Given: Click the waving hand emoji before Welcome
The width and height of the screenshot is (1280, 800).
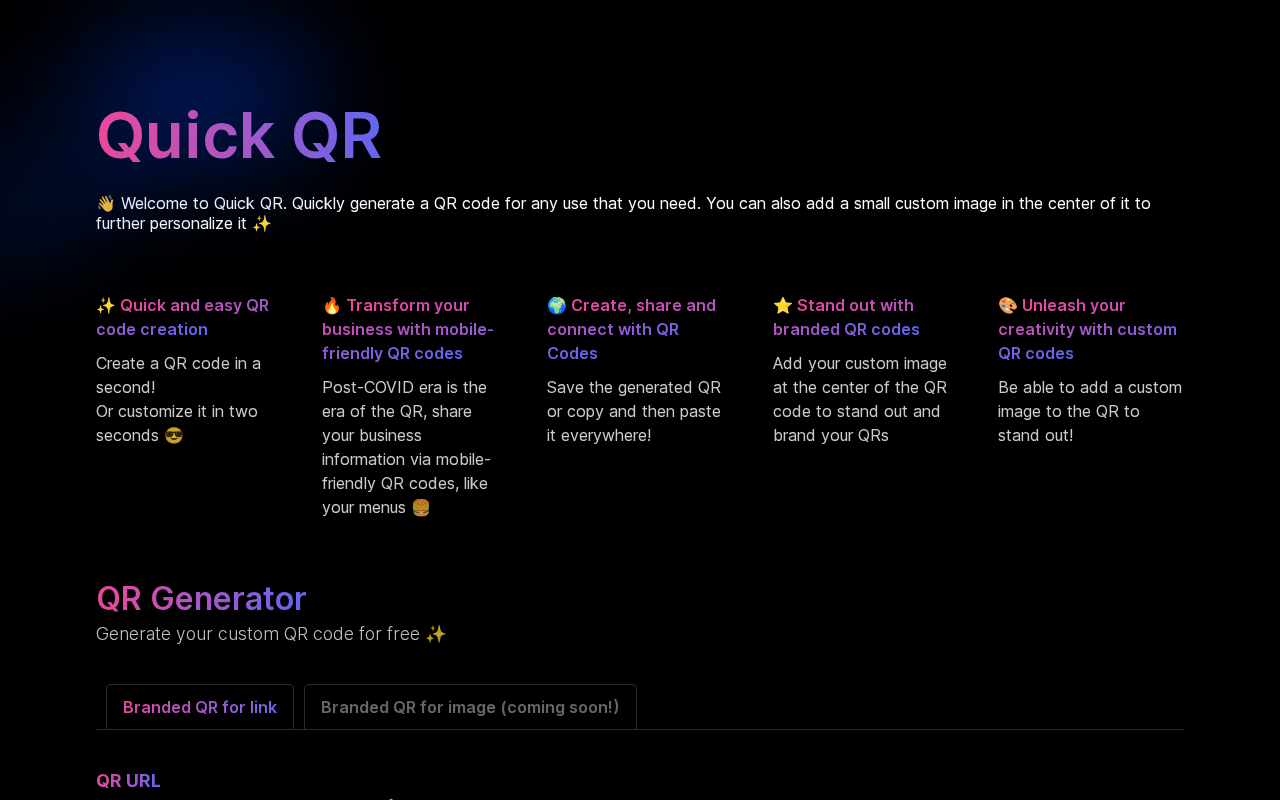Looking at the screenshot, I should 106,203.
